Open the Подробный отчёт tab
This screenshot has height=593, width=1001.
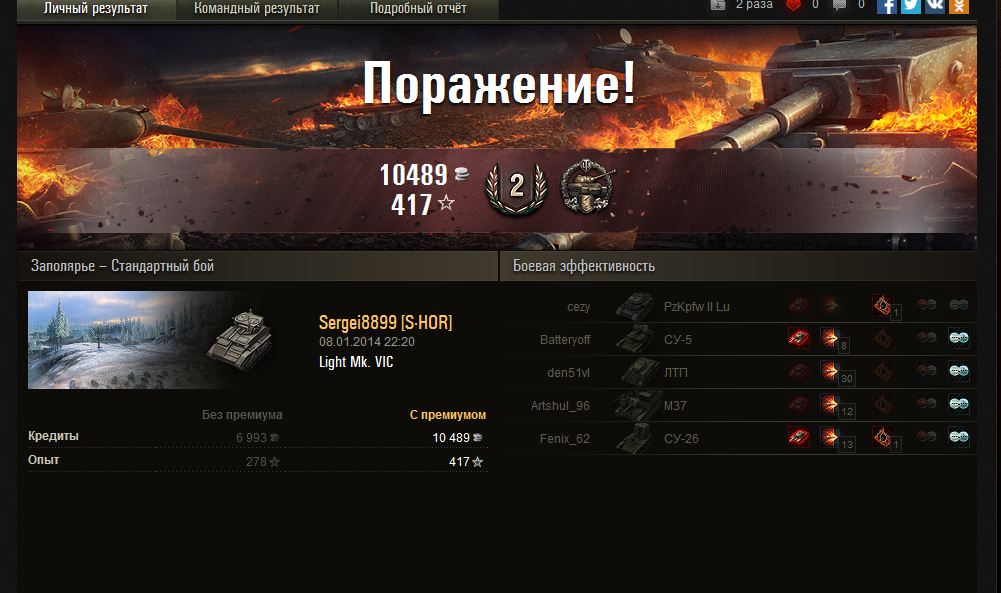[x=418, y=9]
